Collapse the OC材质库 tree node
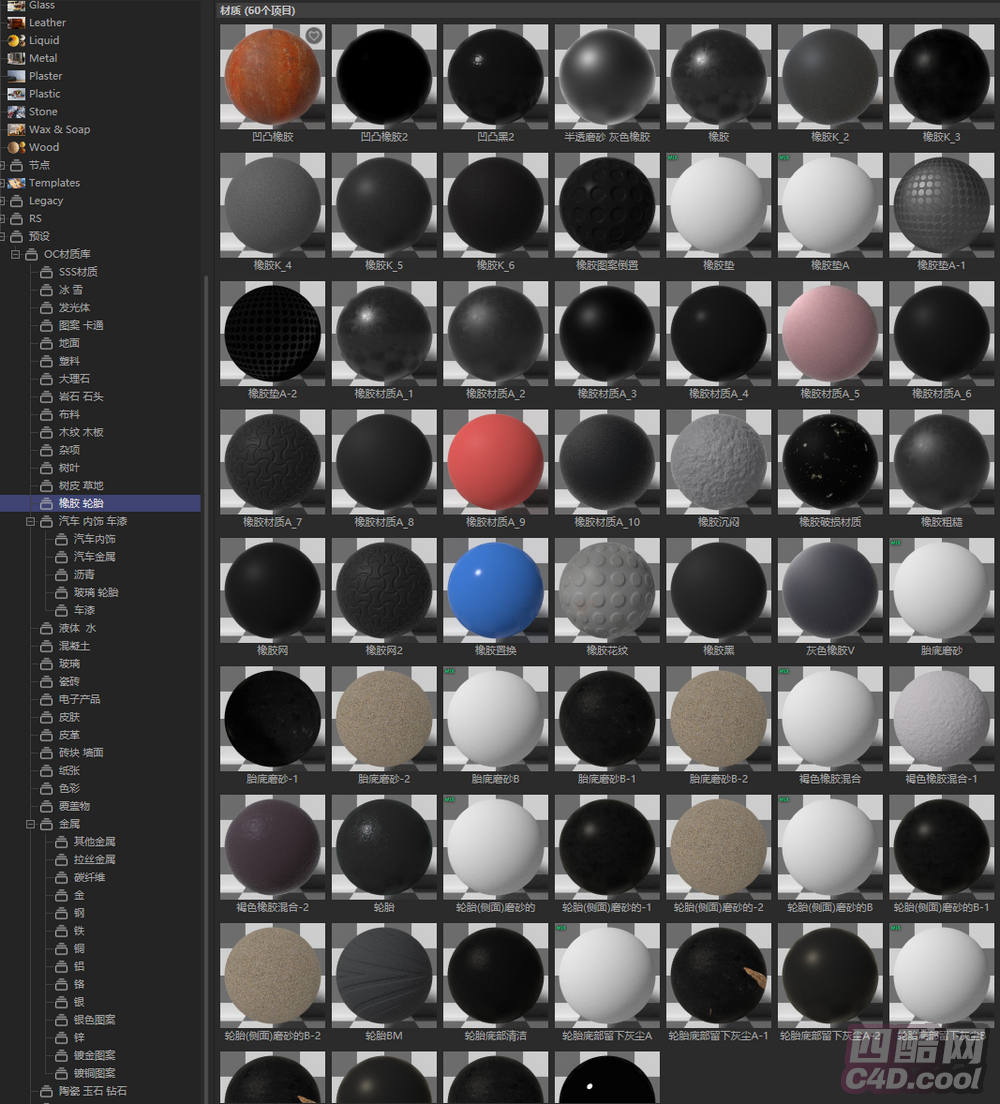 pyautogui.click(x=16, y=254)
